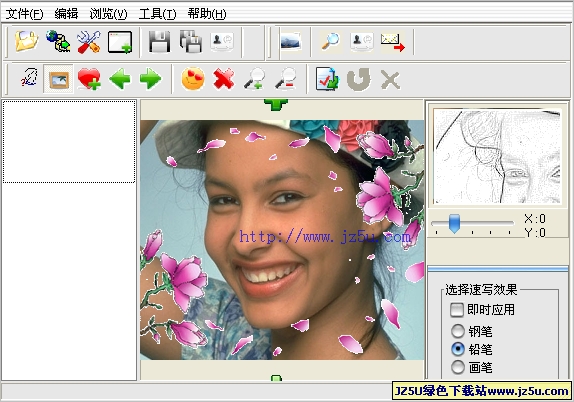This screenshot has height=402, width=574.
Task: Open the 工具(T) menu
Action: 157,14
